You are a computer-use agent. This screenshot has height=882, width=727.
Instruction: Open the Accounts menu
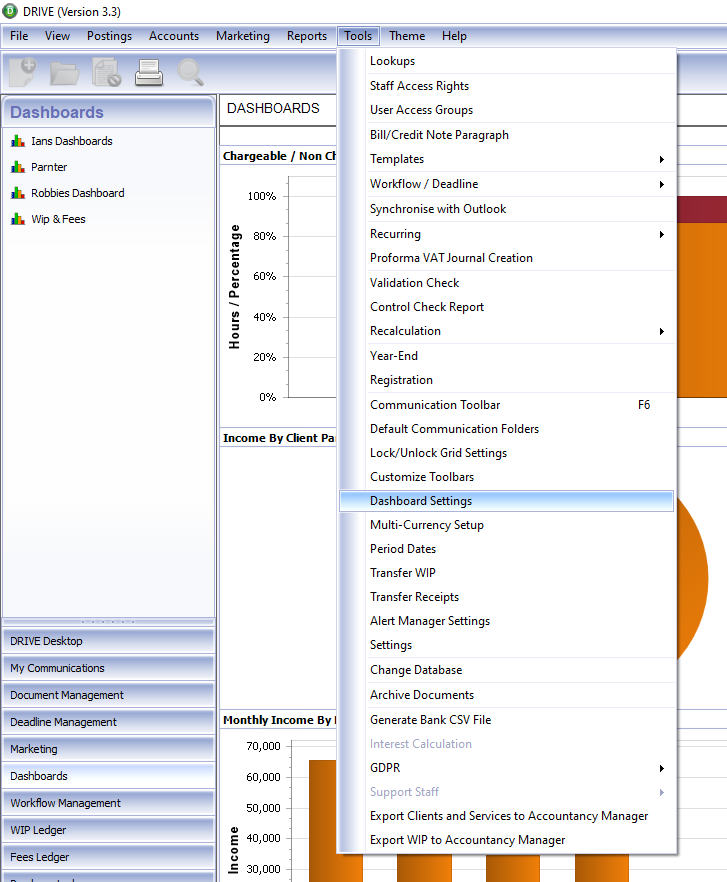point(174,36)
